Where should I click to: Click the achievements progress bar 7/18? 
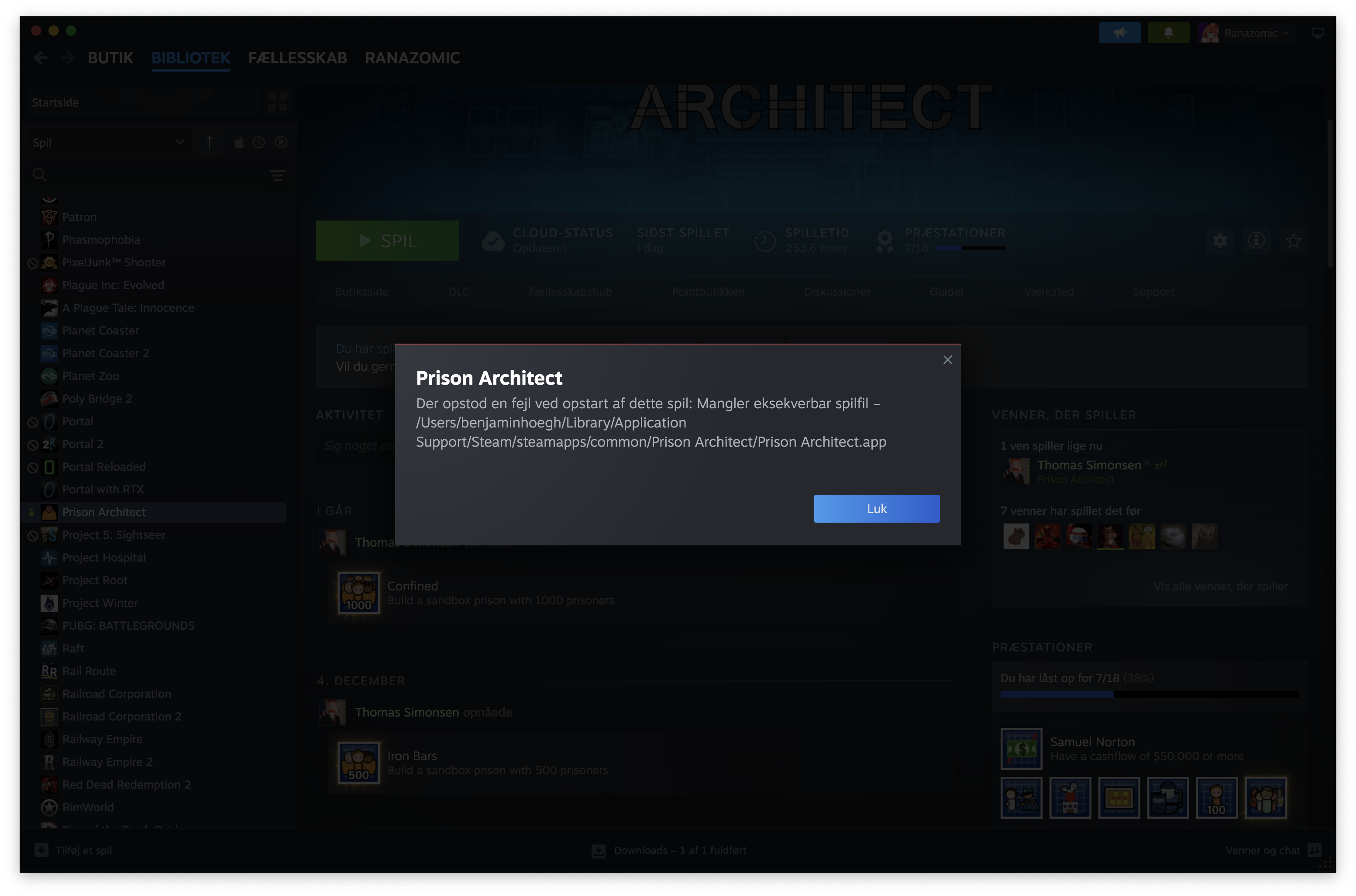tap(969, 248)
